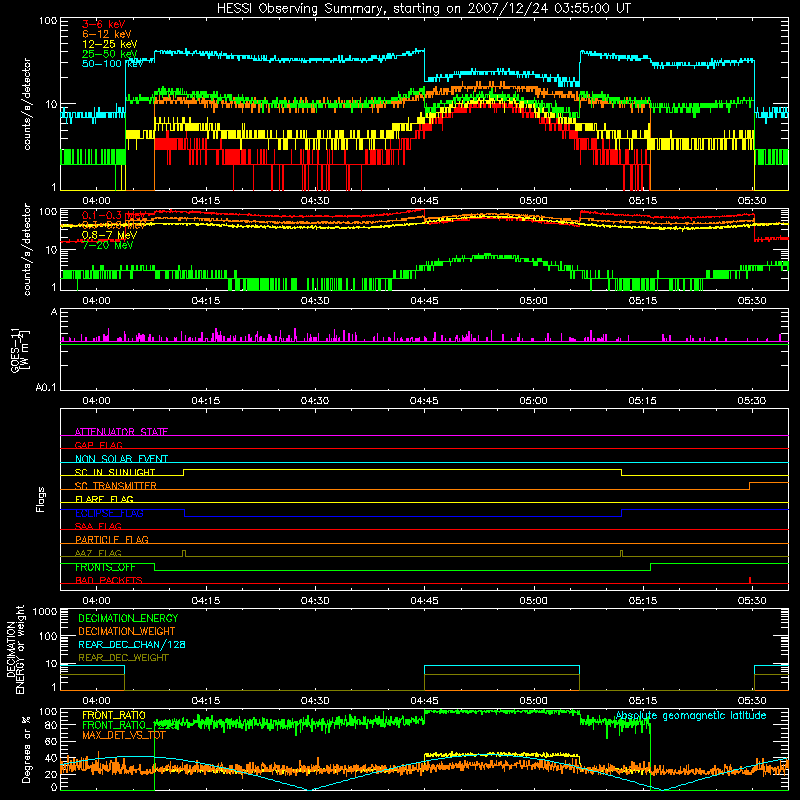The height and width of the screenshot is (800, 800).
Task: Click the green 'FRONTS_OFF' label
Action: [x=105, y=567]
